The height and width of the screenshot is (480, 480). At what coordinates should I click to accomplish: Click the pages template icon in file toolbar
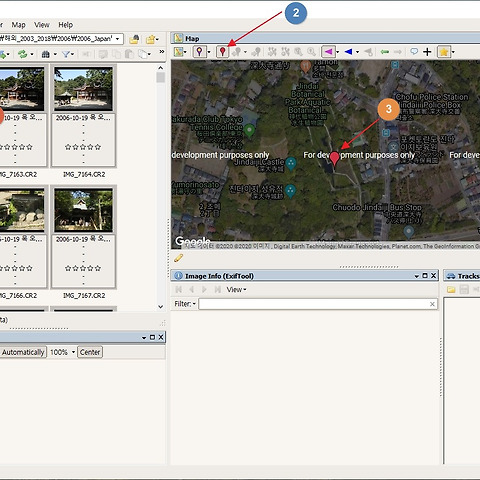143,54
